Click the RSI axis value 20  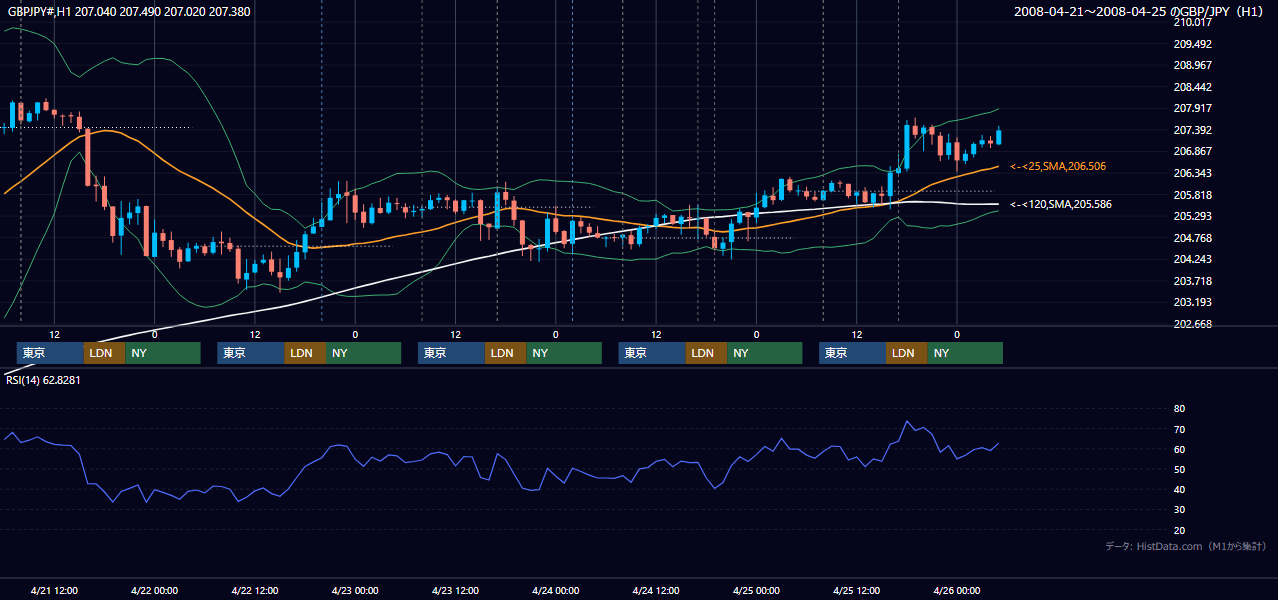[1179, 530]
